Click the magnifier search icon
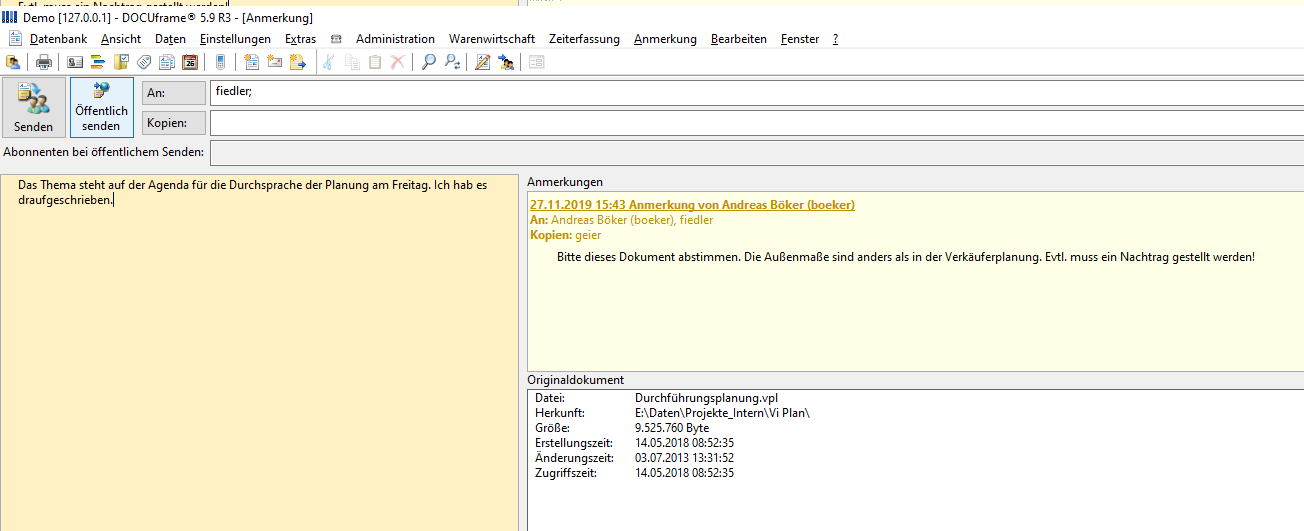 tap(428, 62)
